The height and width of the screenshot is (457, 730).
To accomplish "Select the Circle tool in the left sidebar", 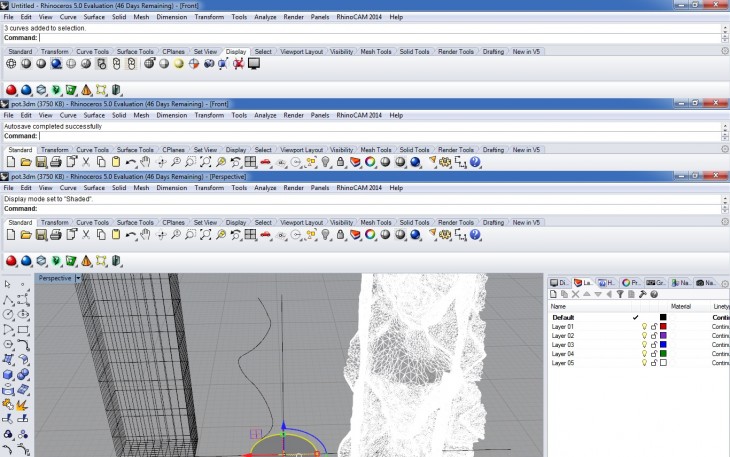I will click(x=8, y=314).
